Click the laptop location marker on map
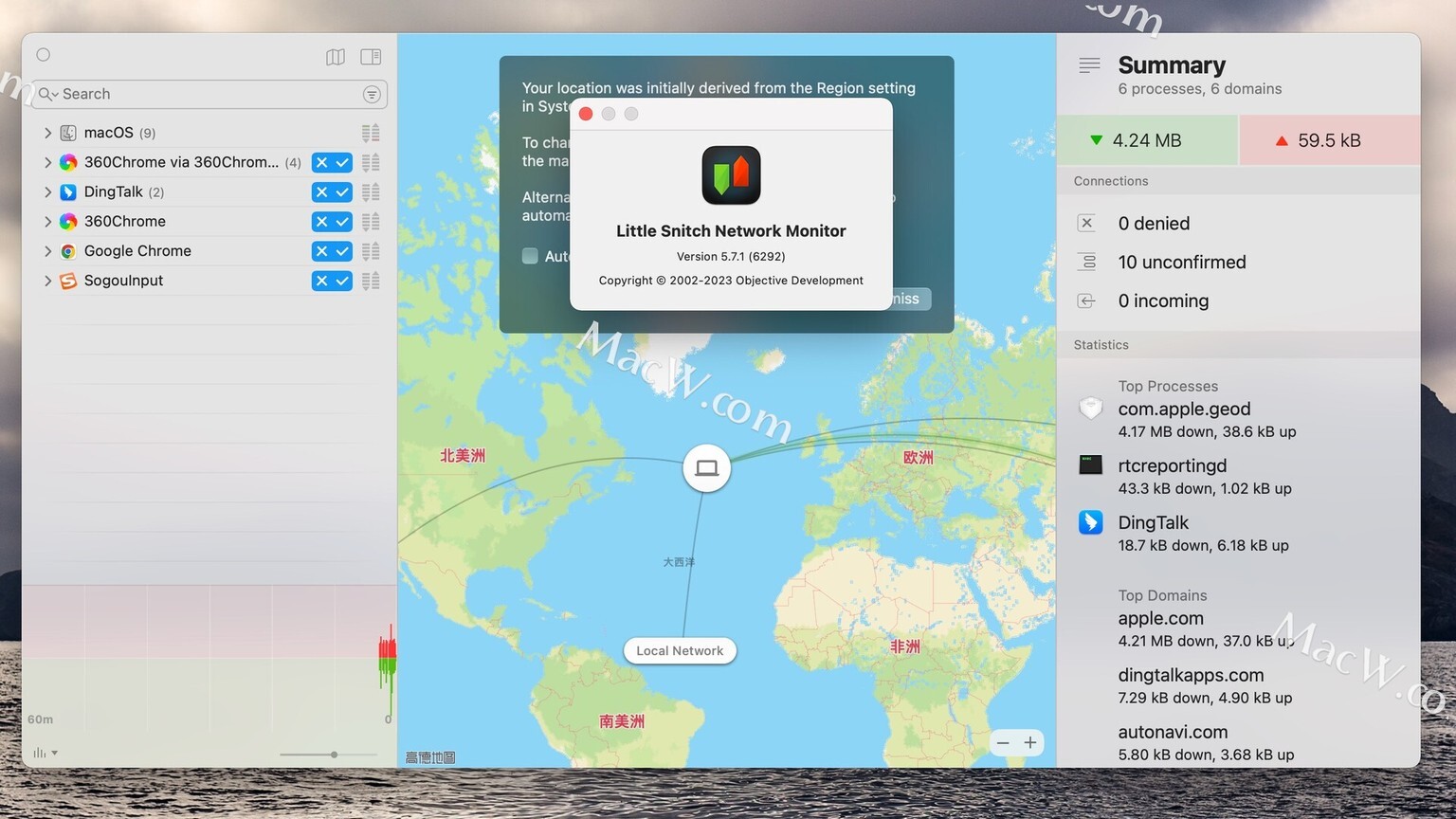Viewport: 1456px width, 819px height. (x=706, y=468)
